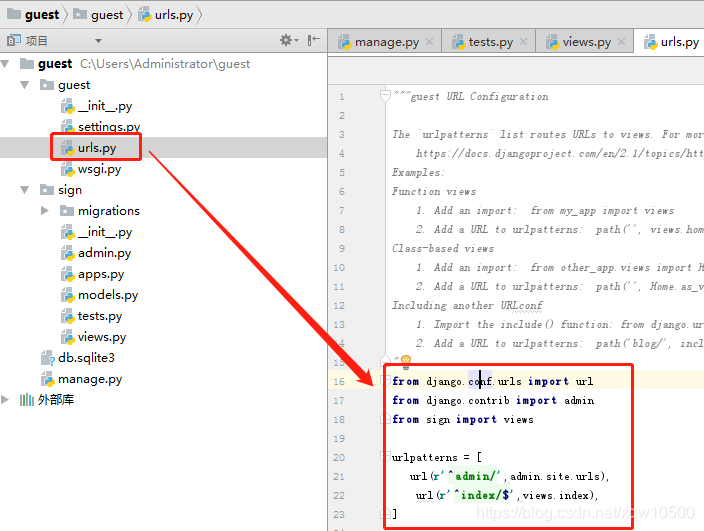Click 'views' in line 18 import
Image resolution: width=704 pixels, height=531 pixels.
pyautogui.click(x=519, y=419)
